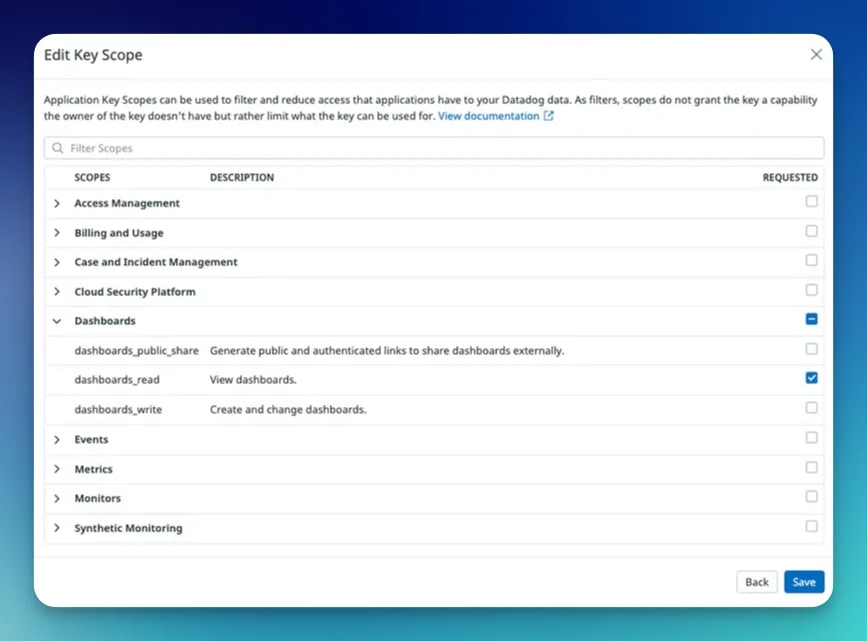Select the Case and Incident Management label

[x=156, y=262]
